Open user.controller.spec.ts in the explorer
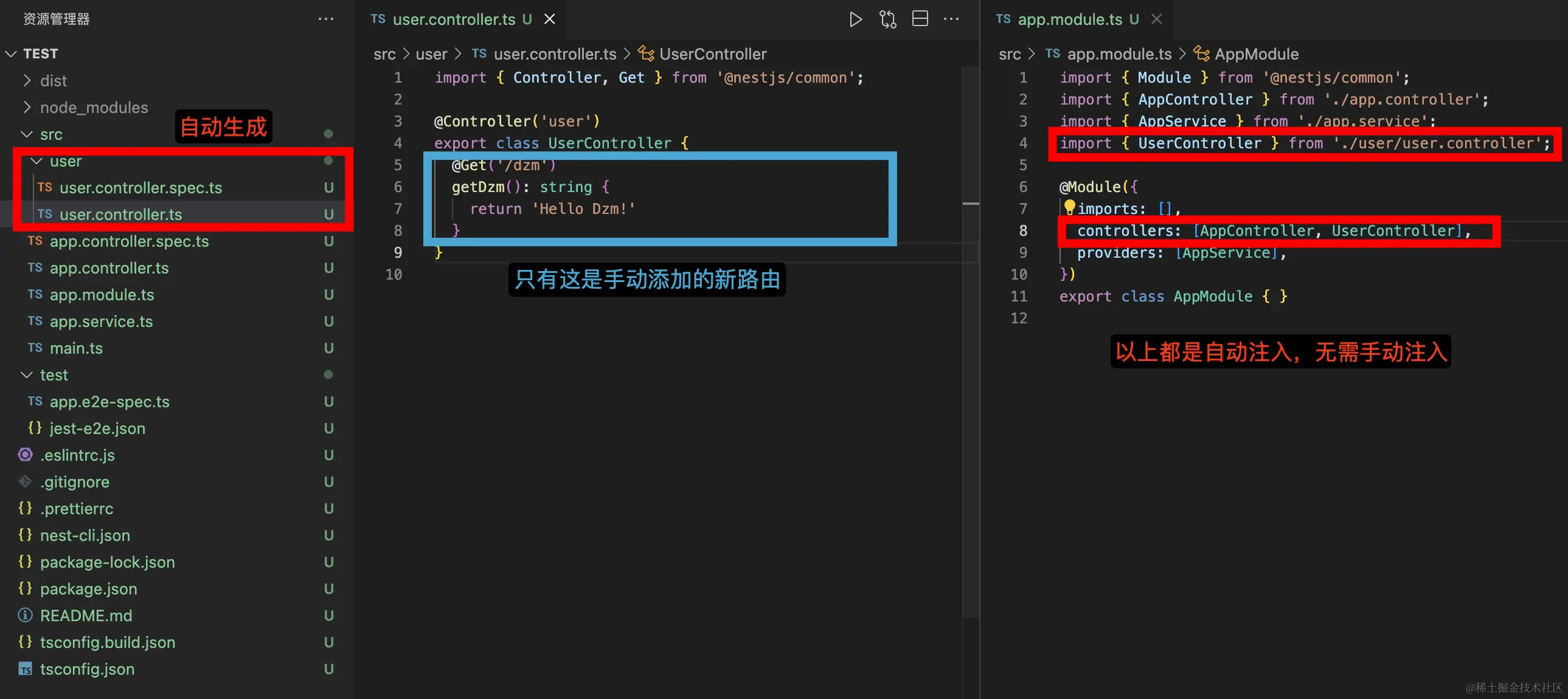Viewport: 1568px width, 699px height. click(x=140, y=187)
